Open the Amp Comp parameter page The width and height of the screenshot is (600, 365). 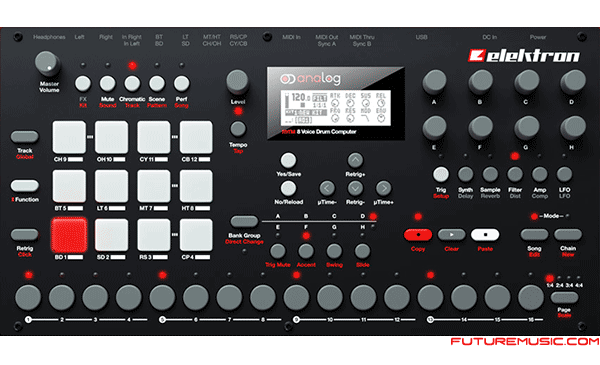tap(540, 174)
